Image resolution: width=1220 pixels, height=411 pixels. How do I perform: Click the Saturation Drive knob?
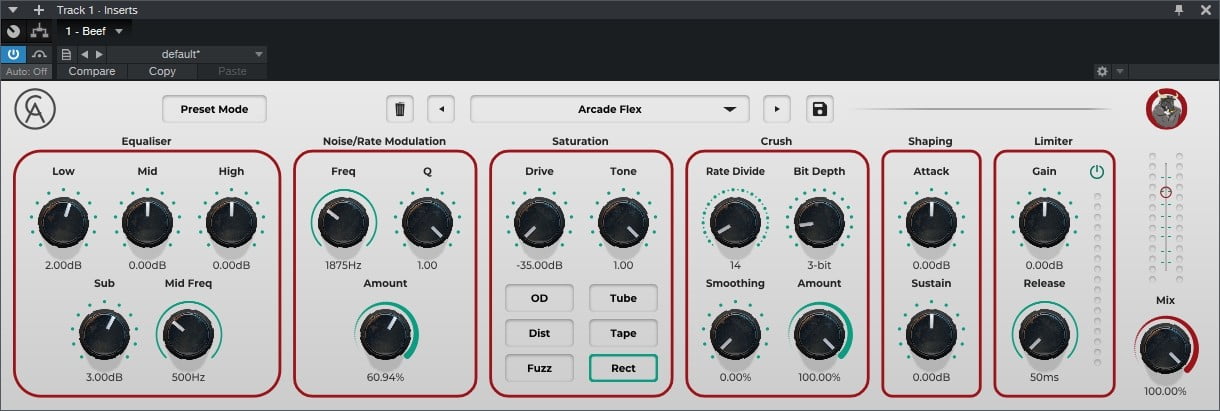point(539,220)
